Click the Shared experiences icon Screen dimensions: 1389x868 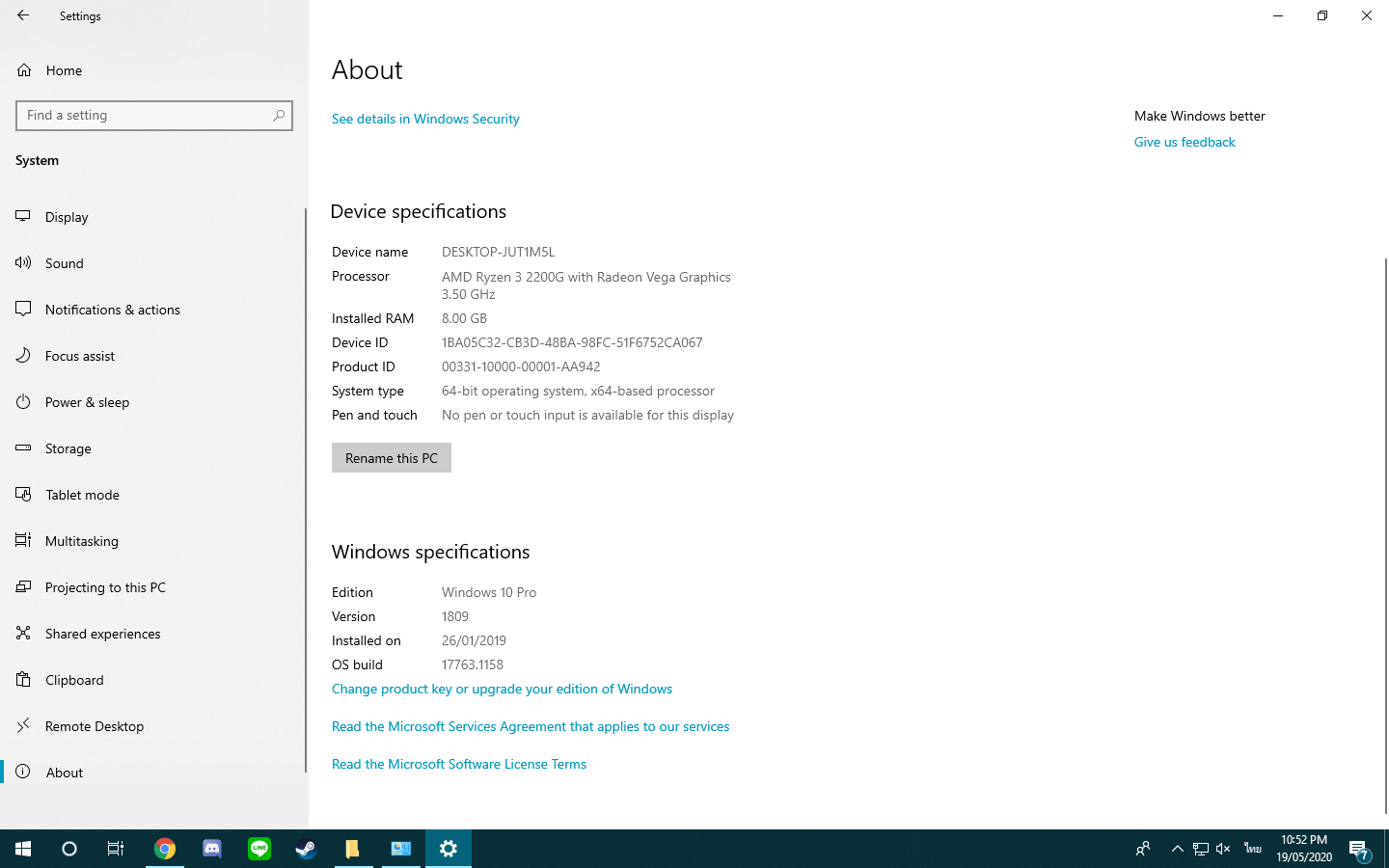[23, 634]
